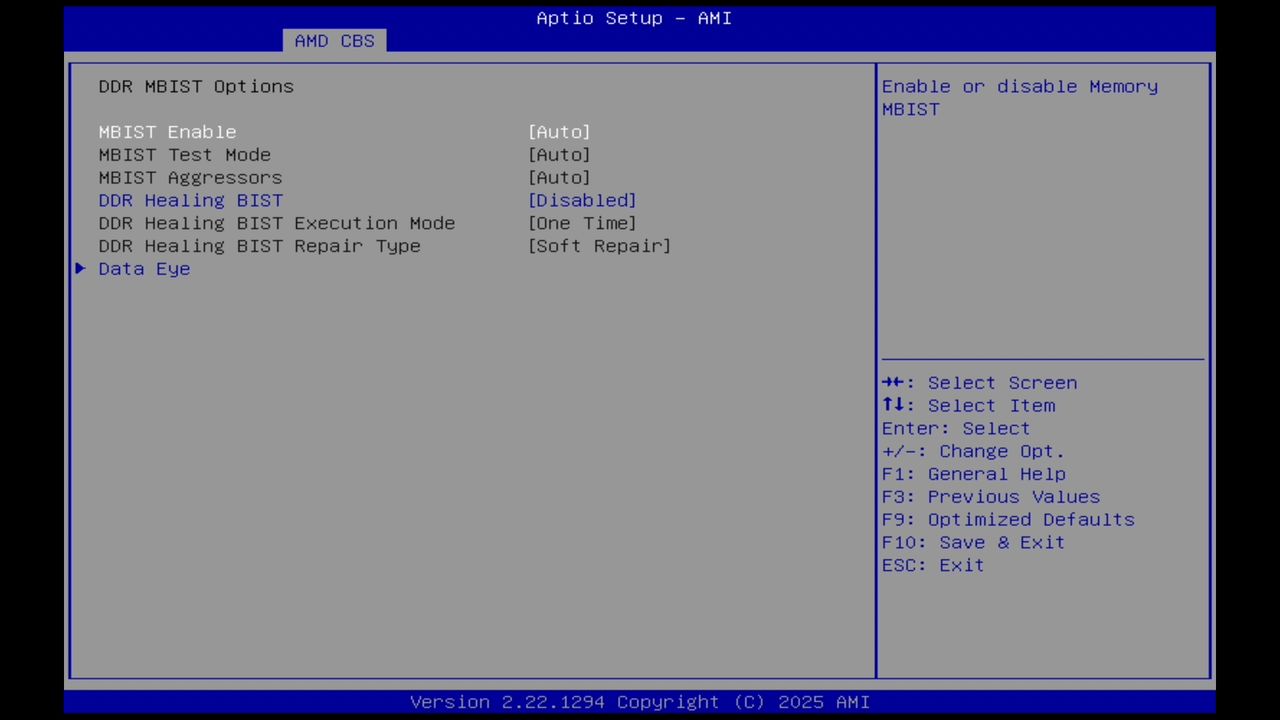
Task: Open the MBIST Aggressors value selector
Action: click(559, 177)
